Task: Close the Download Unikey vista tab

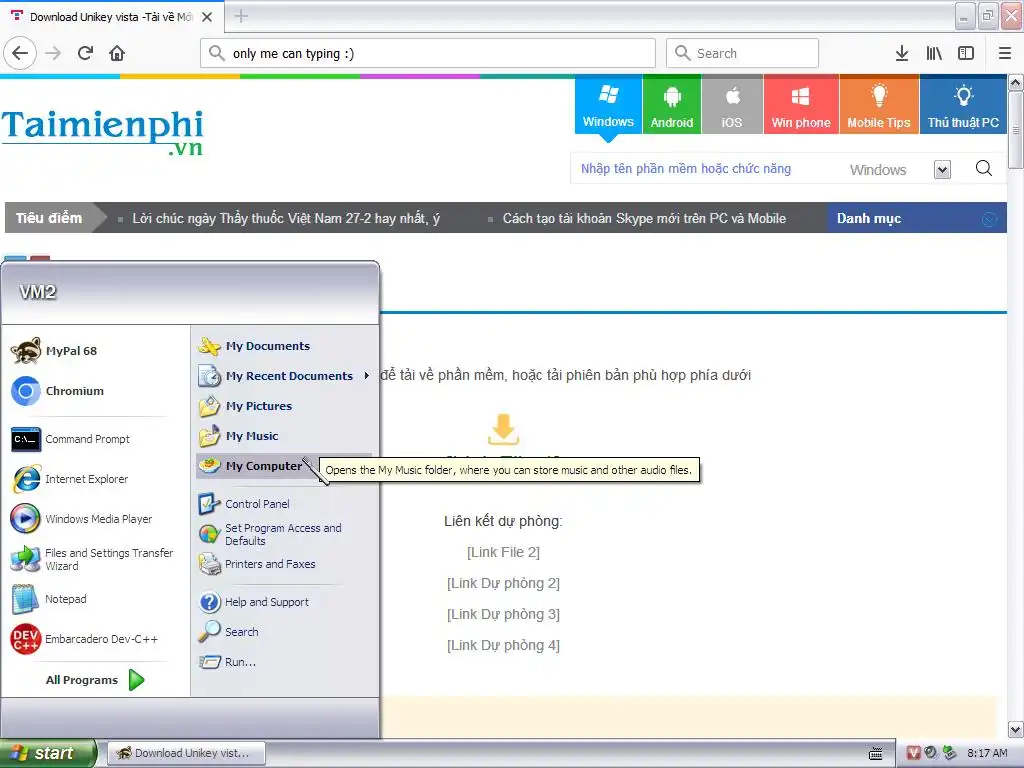Action: (207, 17)
